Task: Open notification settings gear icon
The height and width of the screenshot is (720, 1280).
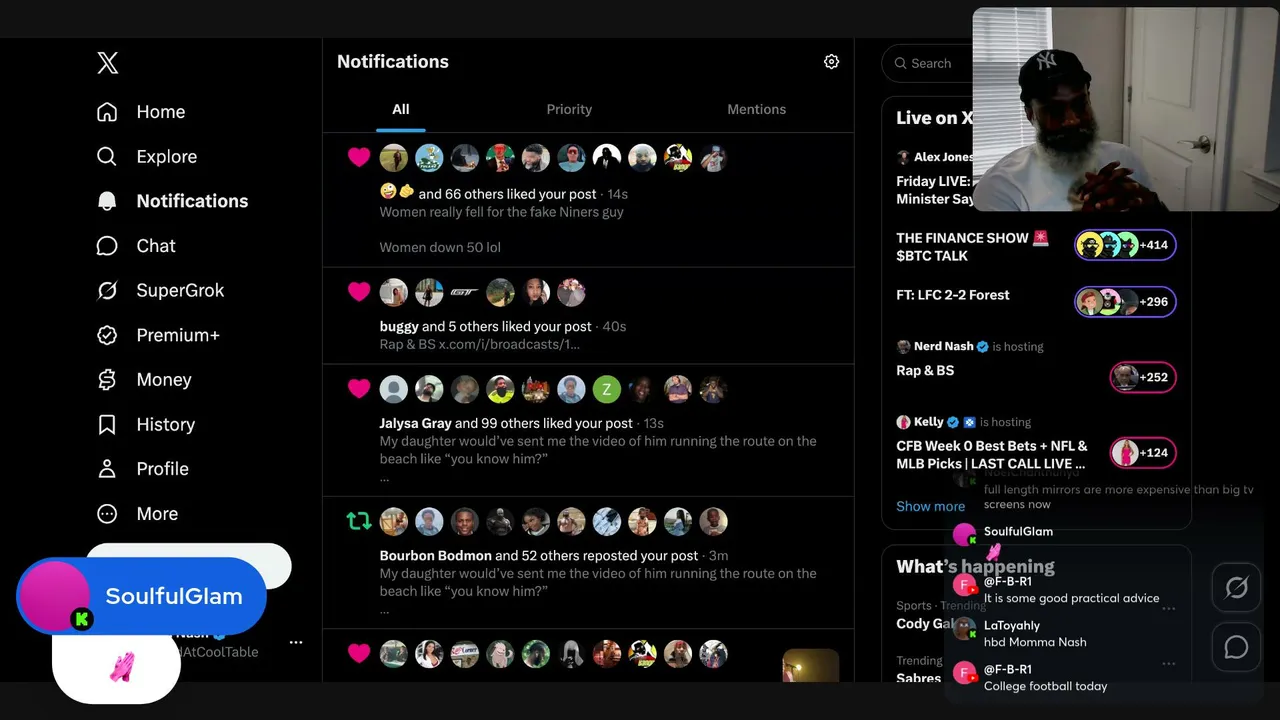Action: pyautogui.click(x=831, y=62)
